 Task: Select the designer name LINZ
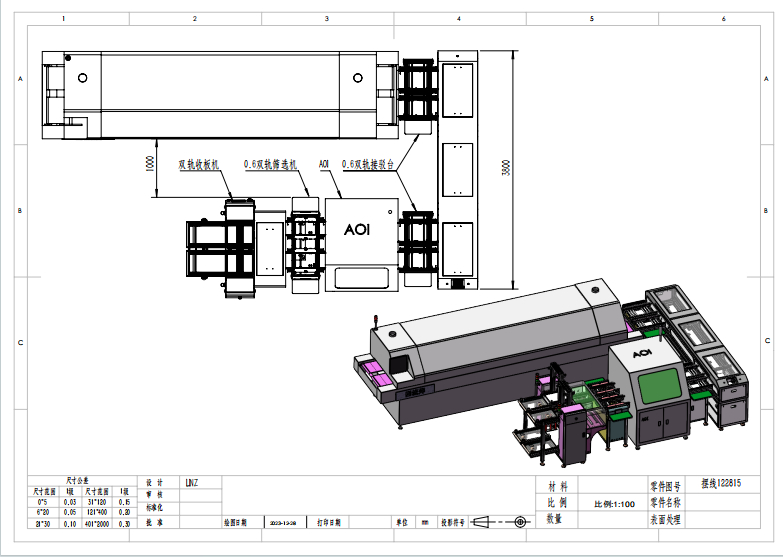tap(191, 482)
